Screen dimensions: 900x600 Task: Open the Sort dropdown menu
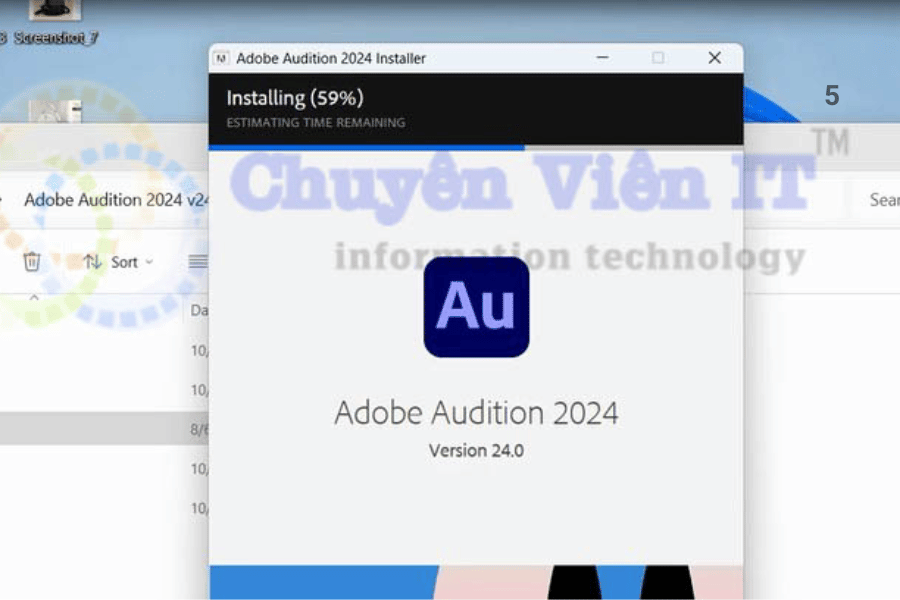(x=134, y=262)
